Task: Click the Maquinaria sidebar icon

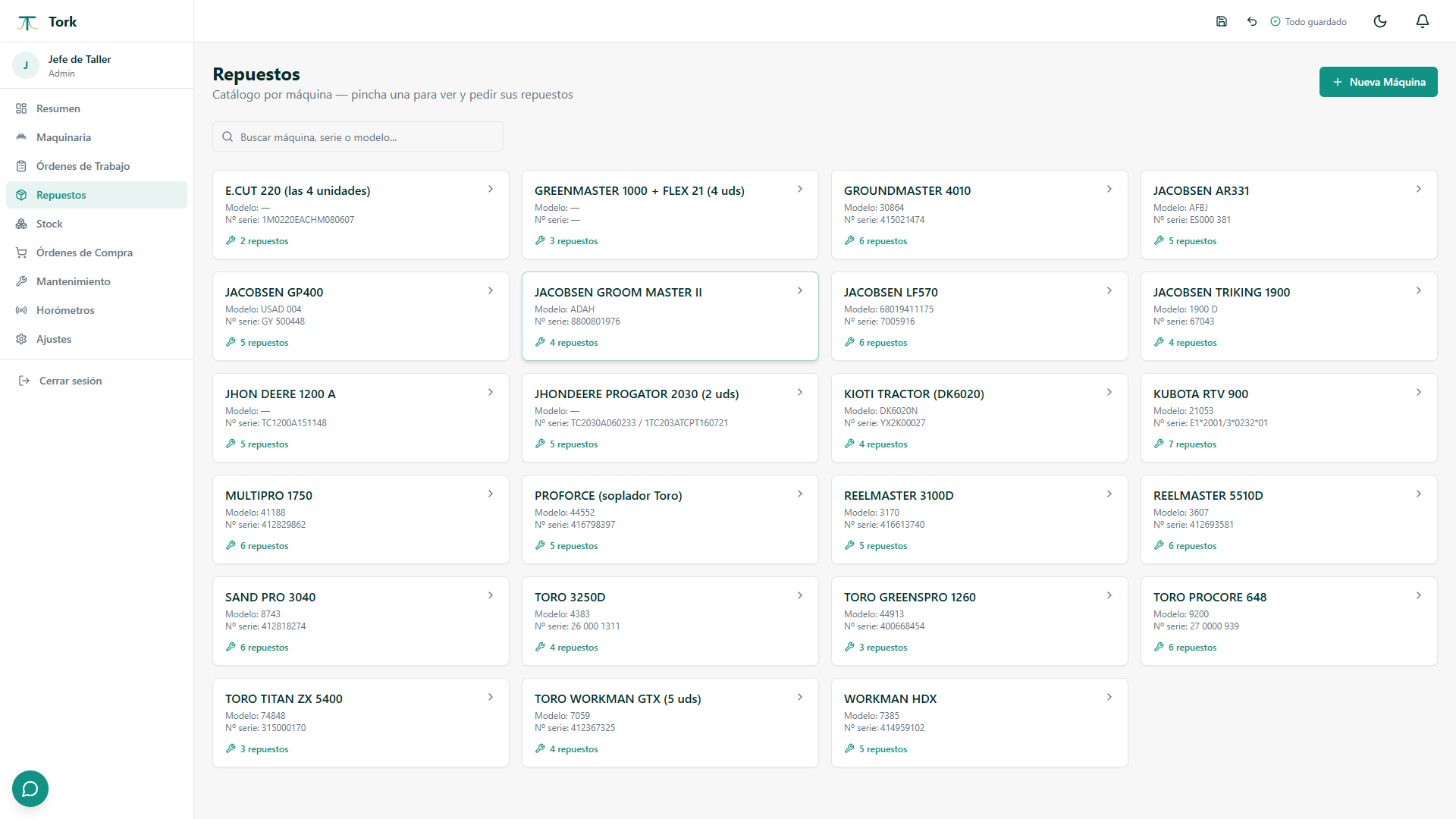Action: point(21,137)
